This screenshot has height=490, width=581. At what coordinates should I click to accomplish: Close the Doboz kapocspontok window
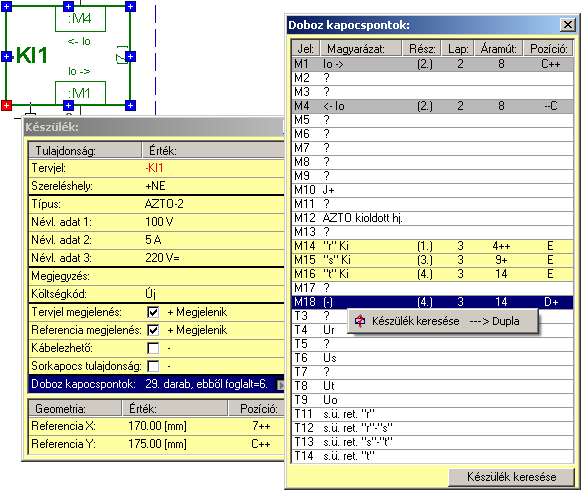coord(568,25)
